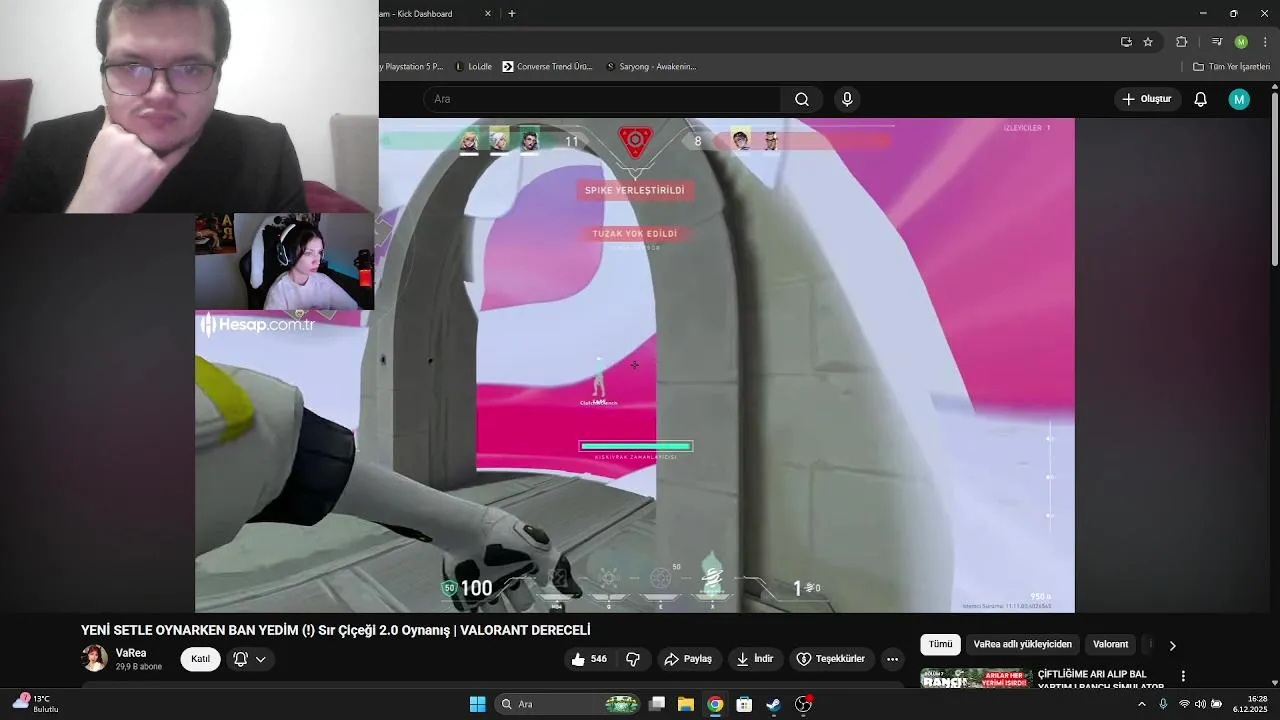The height and width of the screenshot is (720, 1280).
Task: Select the Valorant filter chip
Action: 1110,645
